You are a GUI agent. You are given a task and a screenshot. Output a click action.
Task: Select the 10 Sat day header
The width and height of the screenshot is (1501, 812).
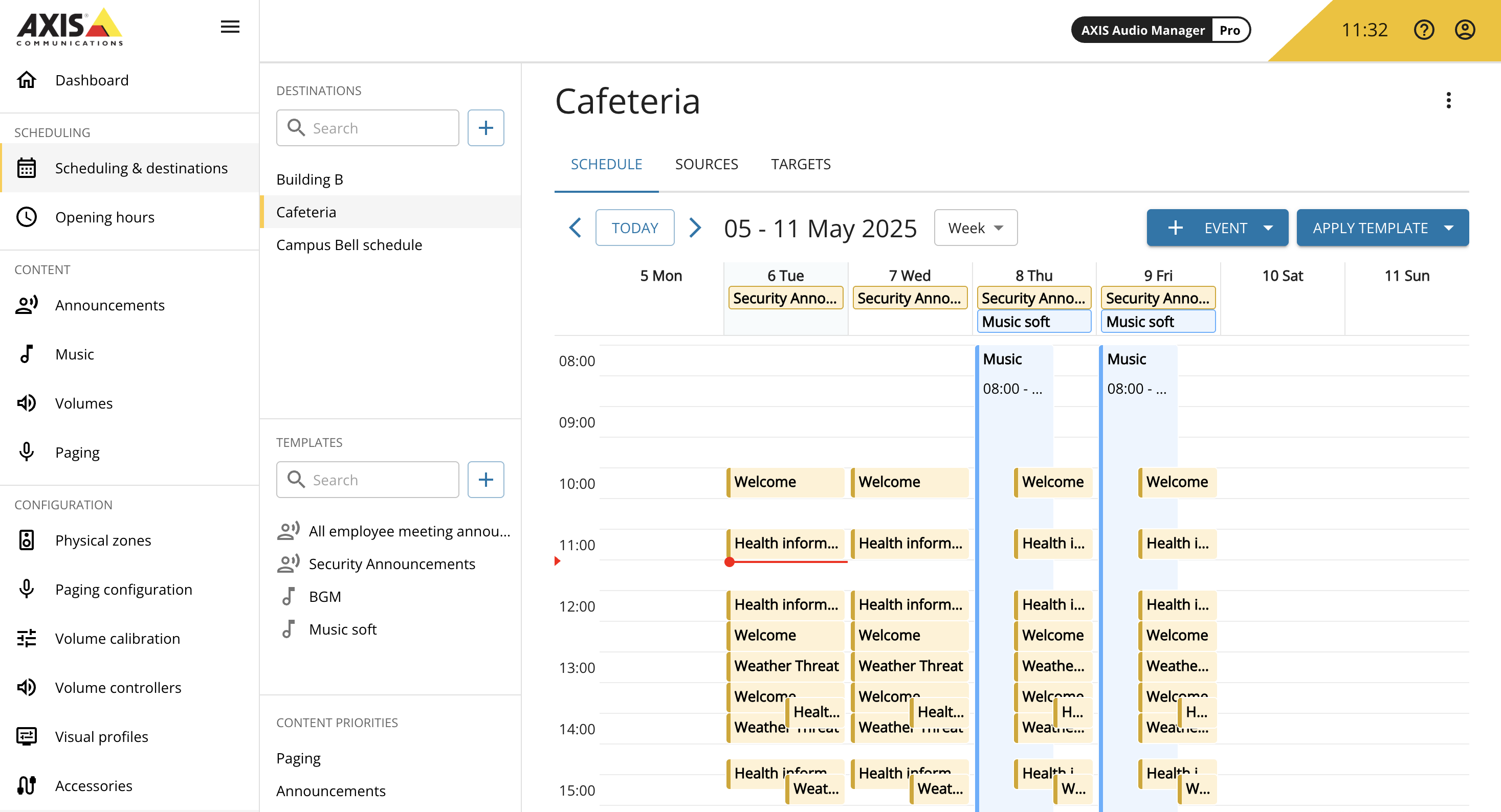coord(1282,276)
